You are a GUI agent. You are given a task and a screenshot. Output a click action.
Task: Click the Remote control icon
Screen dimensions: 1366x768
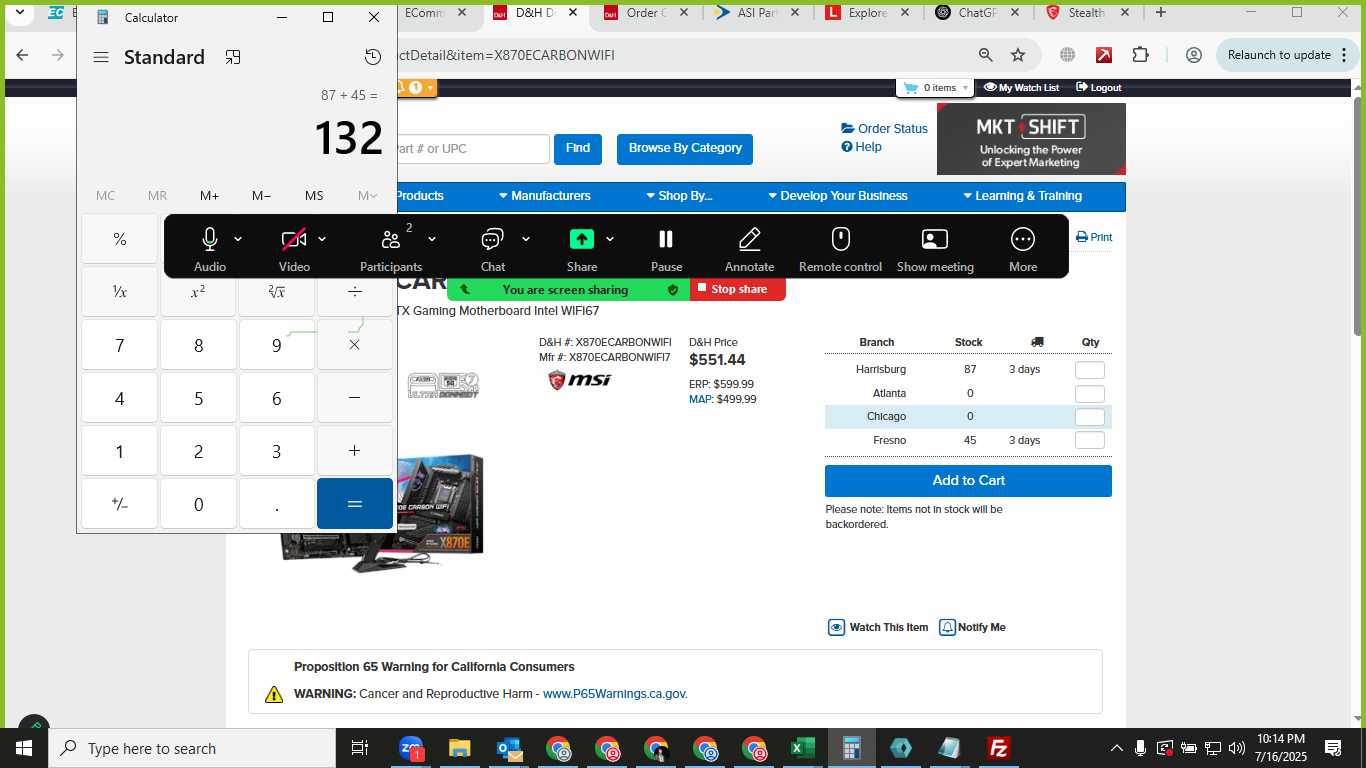point(841,239)
